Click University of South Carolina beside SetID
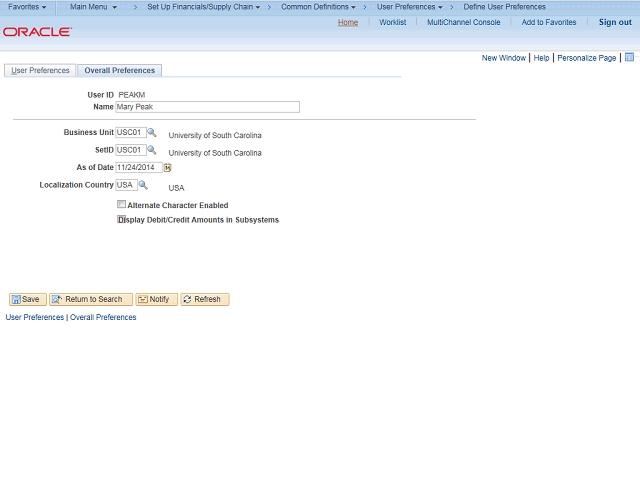This screenshot has width=640, height=480. (x=215, y=153)
